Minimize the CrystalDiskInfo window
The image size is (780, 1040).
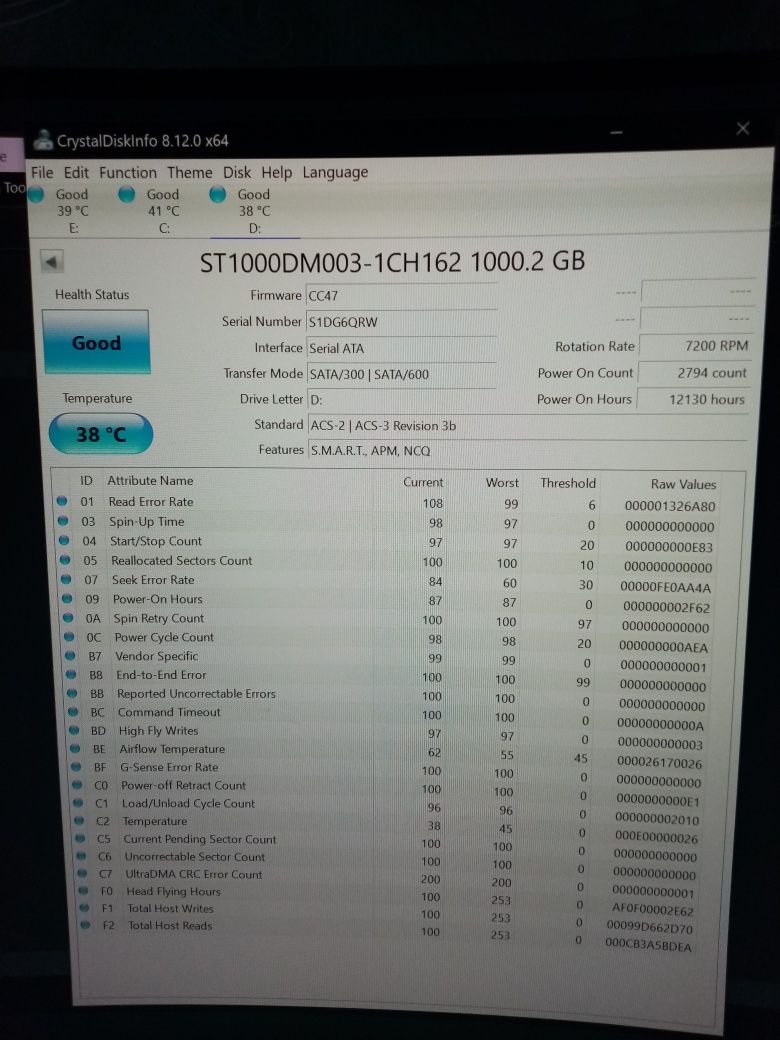click(x=617, y=133)
